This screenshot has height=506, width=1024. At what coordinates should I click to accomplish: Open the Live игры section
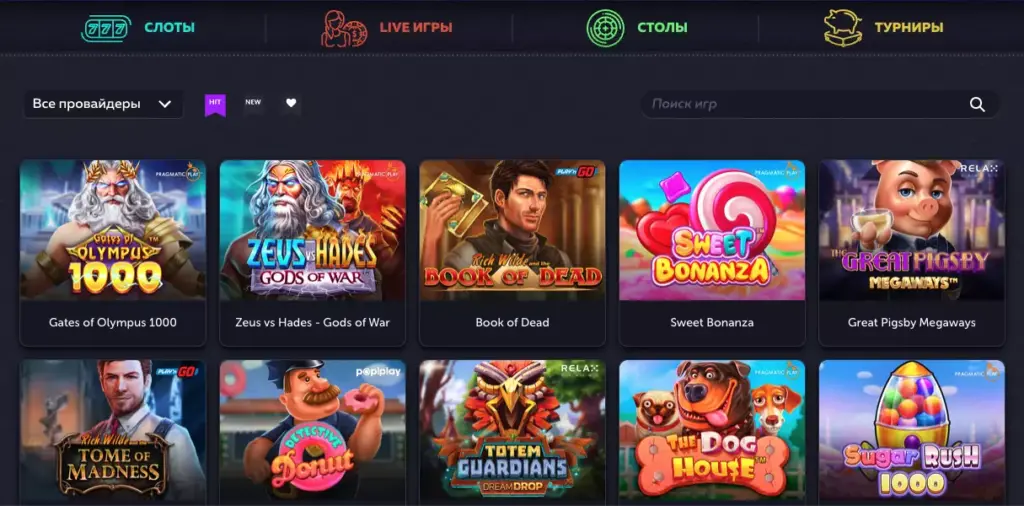pyautogui.click(x=416, y=27)
